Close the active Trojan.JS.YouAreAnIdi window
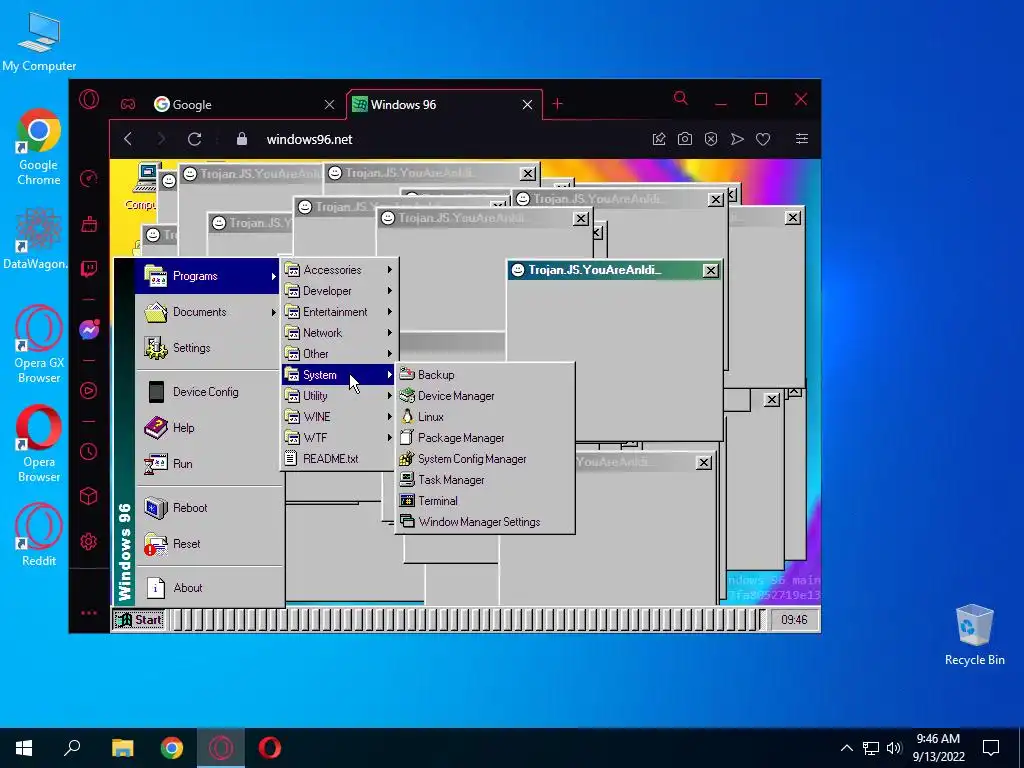 pyautogui.click(x=711, y=270)
